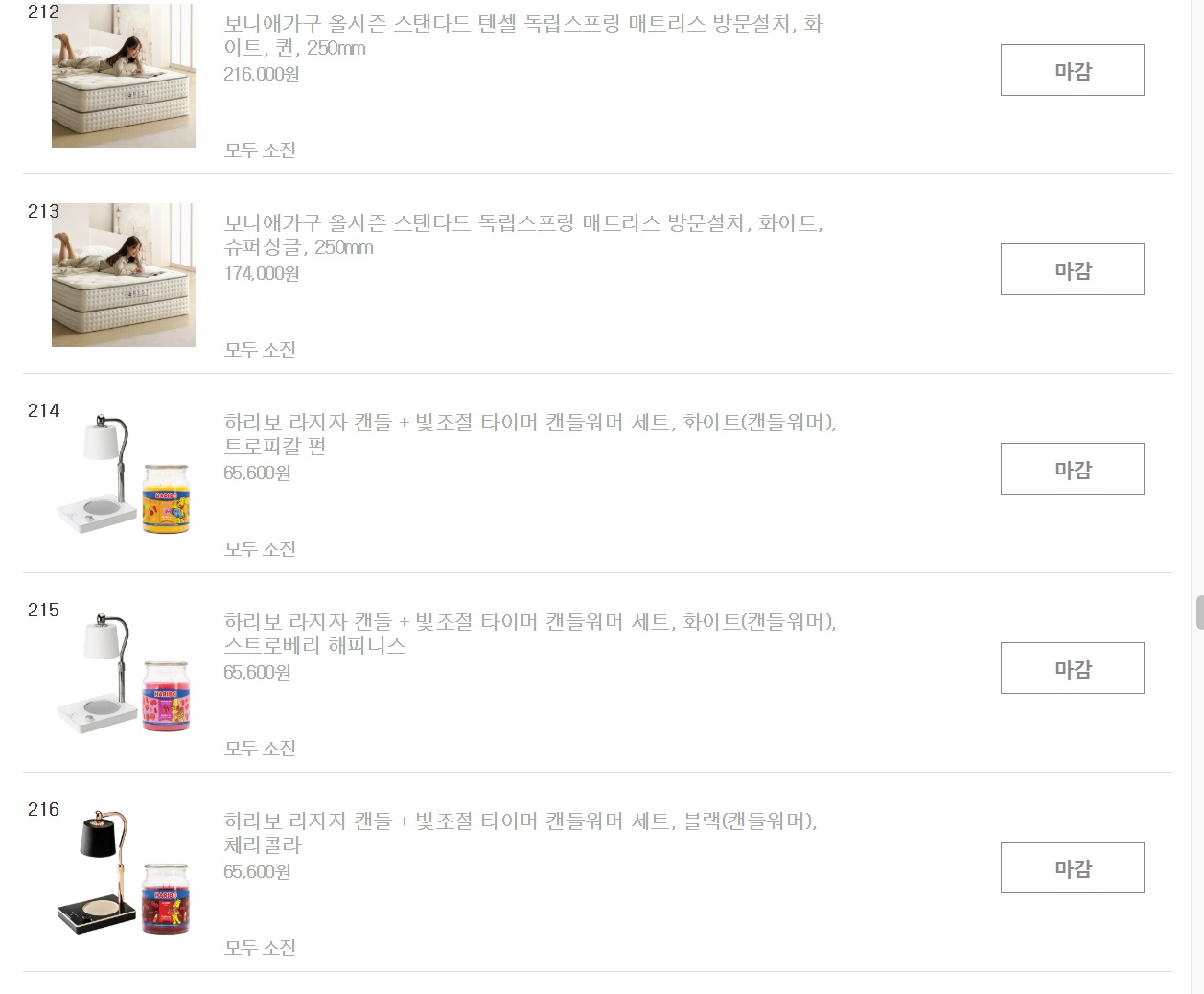Click the 마감 button for item 212
The width and height of the screenshot is (1204, 994).
coord(1072,70)
